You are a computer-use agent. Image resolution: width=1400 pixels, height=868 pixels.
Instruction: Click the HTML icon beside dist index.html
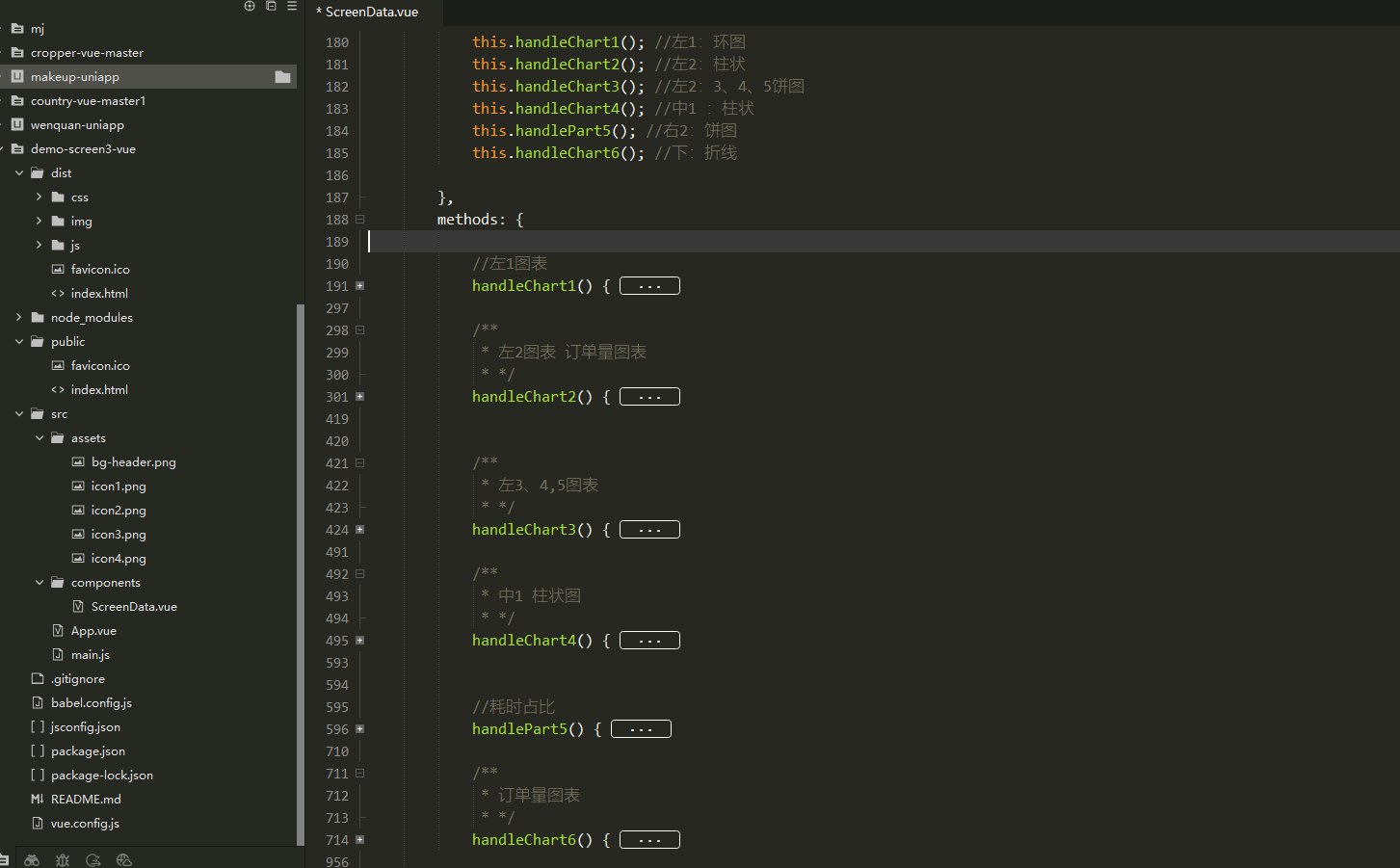click(x=58, y=294)
